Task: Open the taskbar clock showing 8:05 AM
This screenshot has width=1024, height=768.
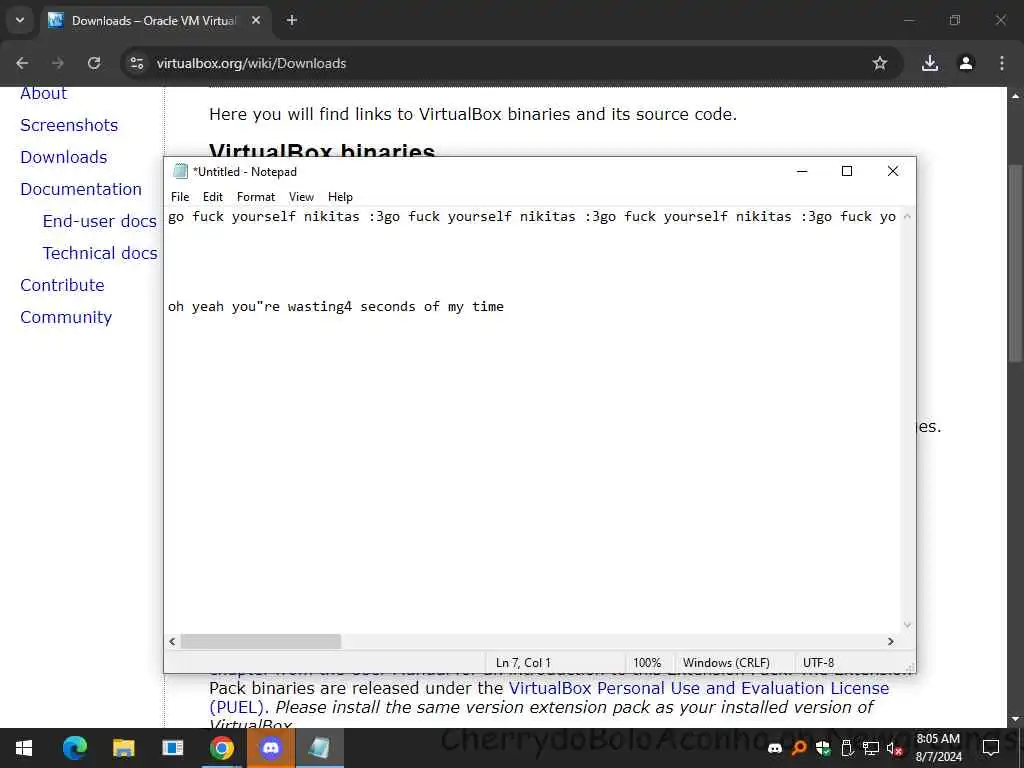Action: click(x=938, y=748)
